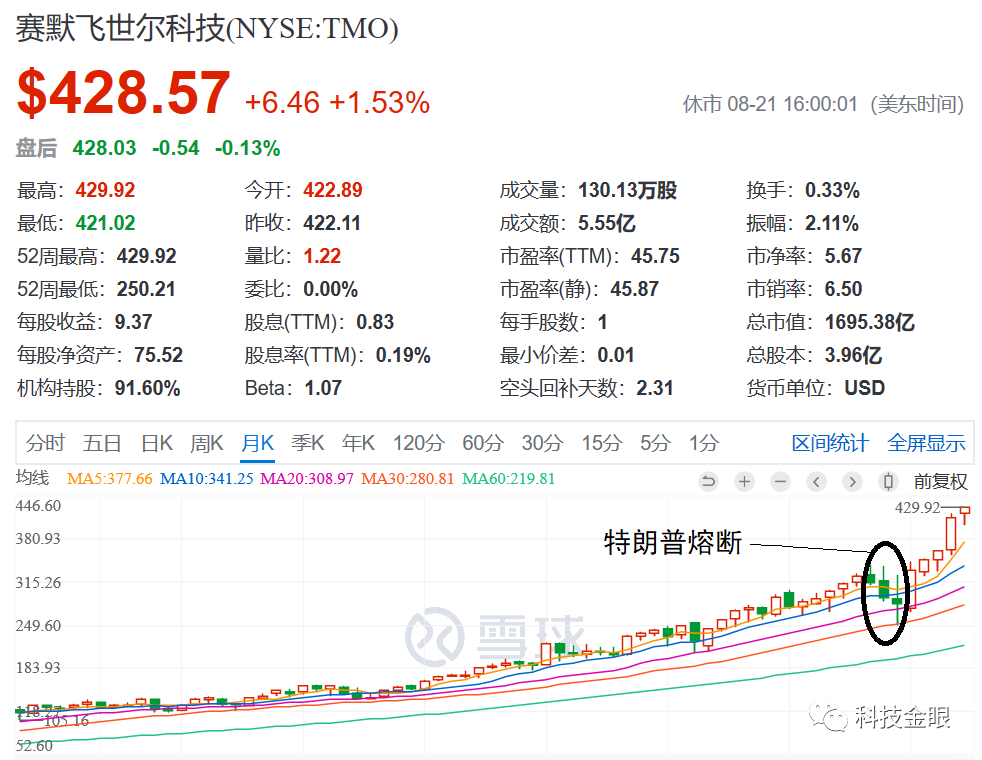Click the 均线 label
The width and height of the screenshot is (982, 760).
pyautogui.click(x=33, y=478)
